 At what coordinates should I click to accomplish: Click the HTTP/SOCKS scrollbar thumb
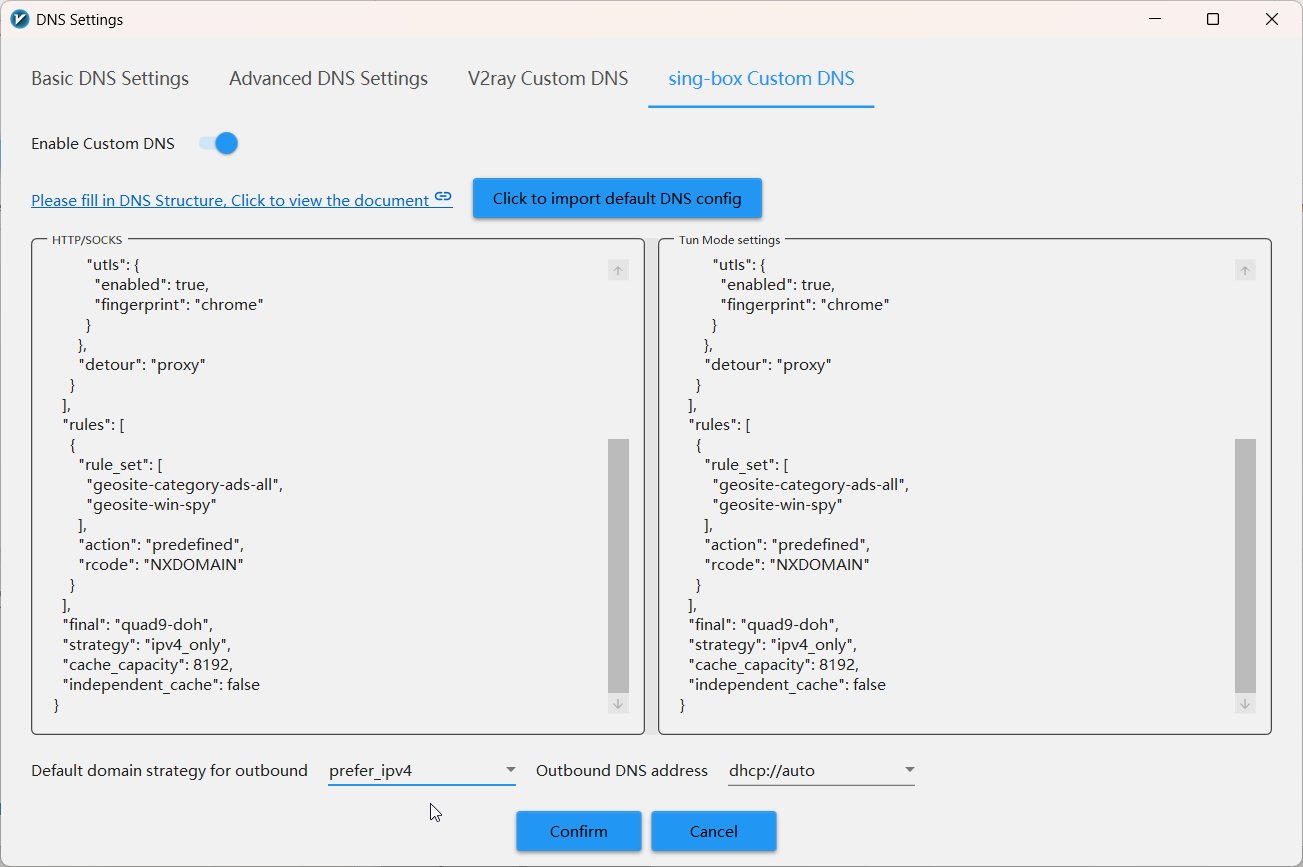click(618, 565)
